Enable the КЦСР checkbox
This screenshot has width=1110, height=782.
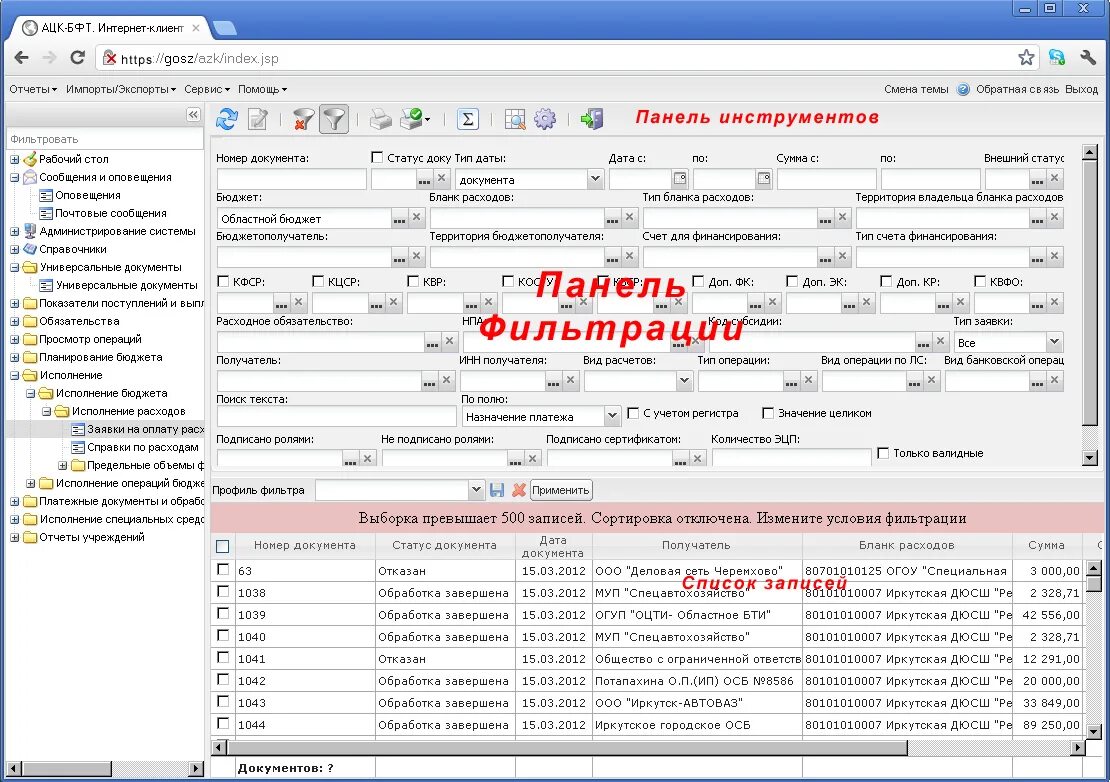tap(319, 281)
